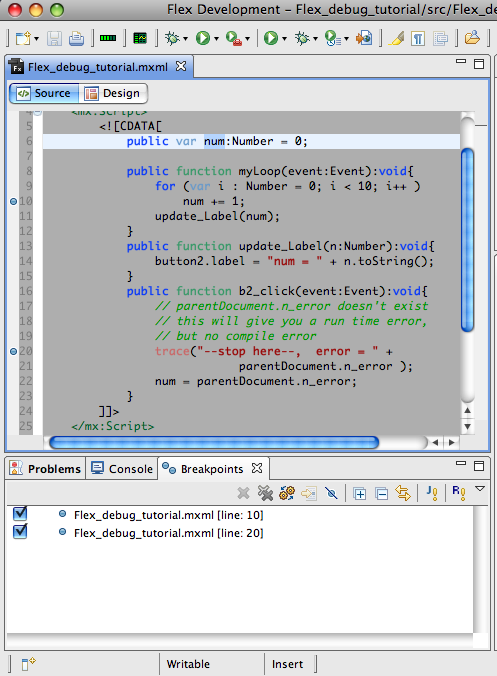Click 'Writable' in the status bar
Image resolution: width=497 pixels, height=676 pixels.
[188, 664]
